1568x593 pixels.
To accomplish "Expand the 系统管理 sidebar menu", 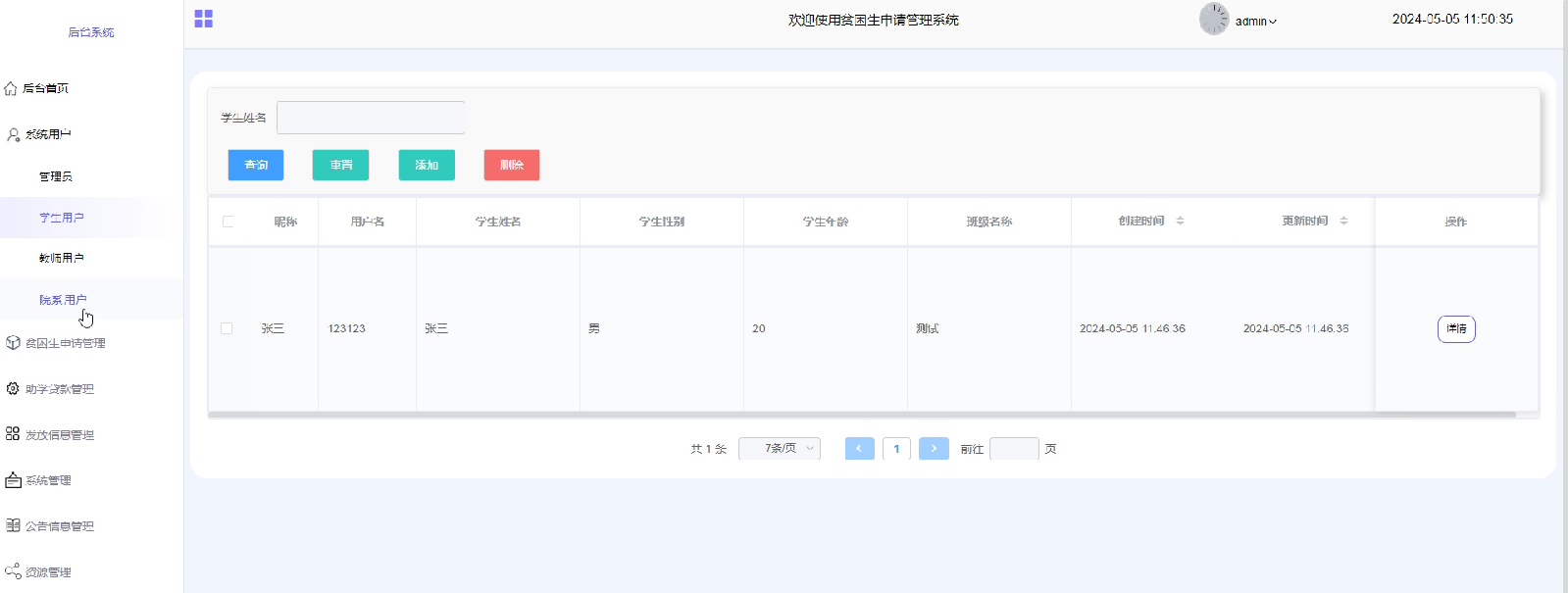I will tap(49, 480).
